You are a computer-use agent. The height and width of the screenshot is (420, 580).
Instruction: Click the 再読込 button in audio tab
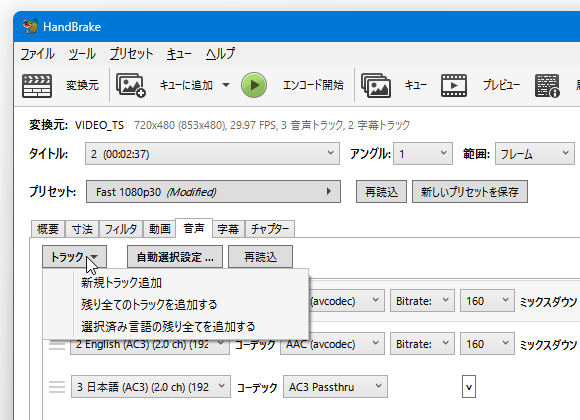(x=260, y=256)
